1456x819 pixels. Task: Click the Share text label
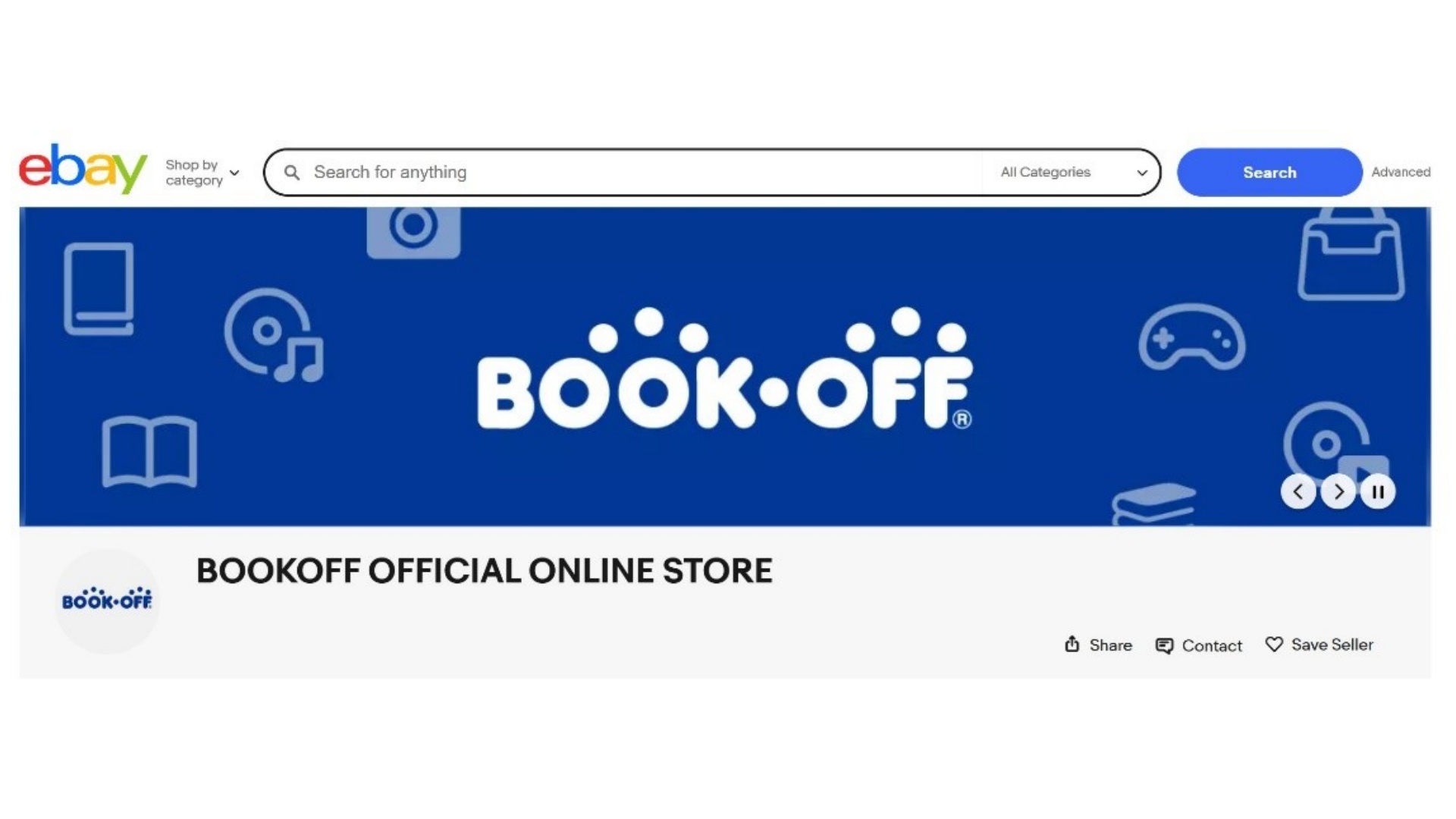coord(1110,645)
